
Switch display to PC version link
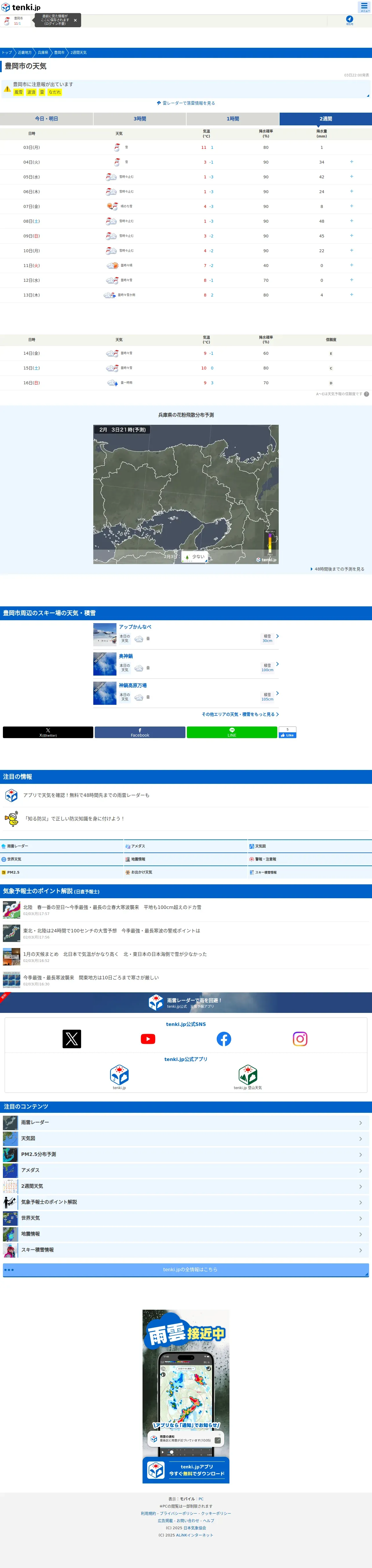tap(201, 1499)
